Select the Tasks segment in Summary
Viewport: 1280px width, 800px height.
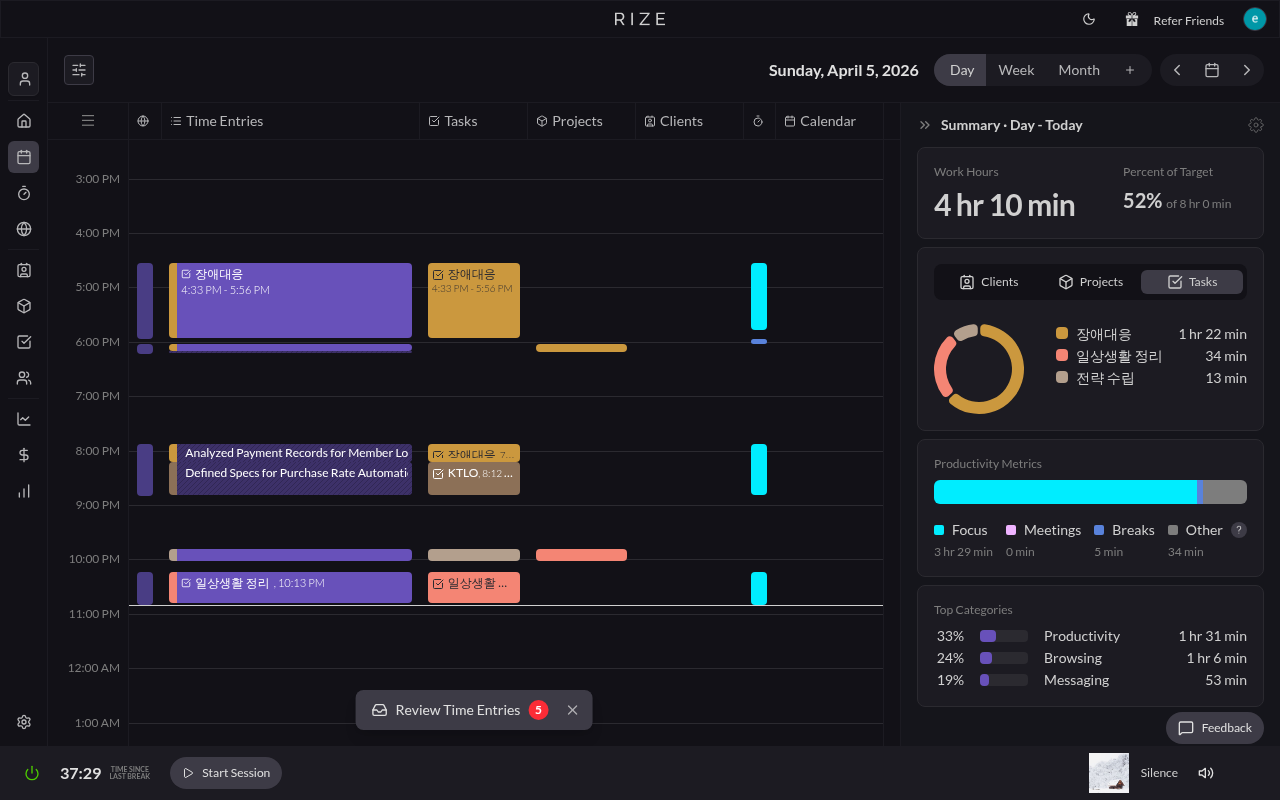tap(1192, 282)
